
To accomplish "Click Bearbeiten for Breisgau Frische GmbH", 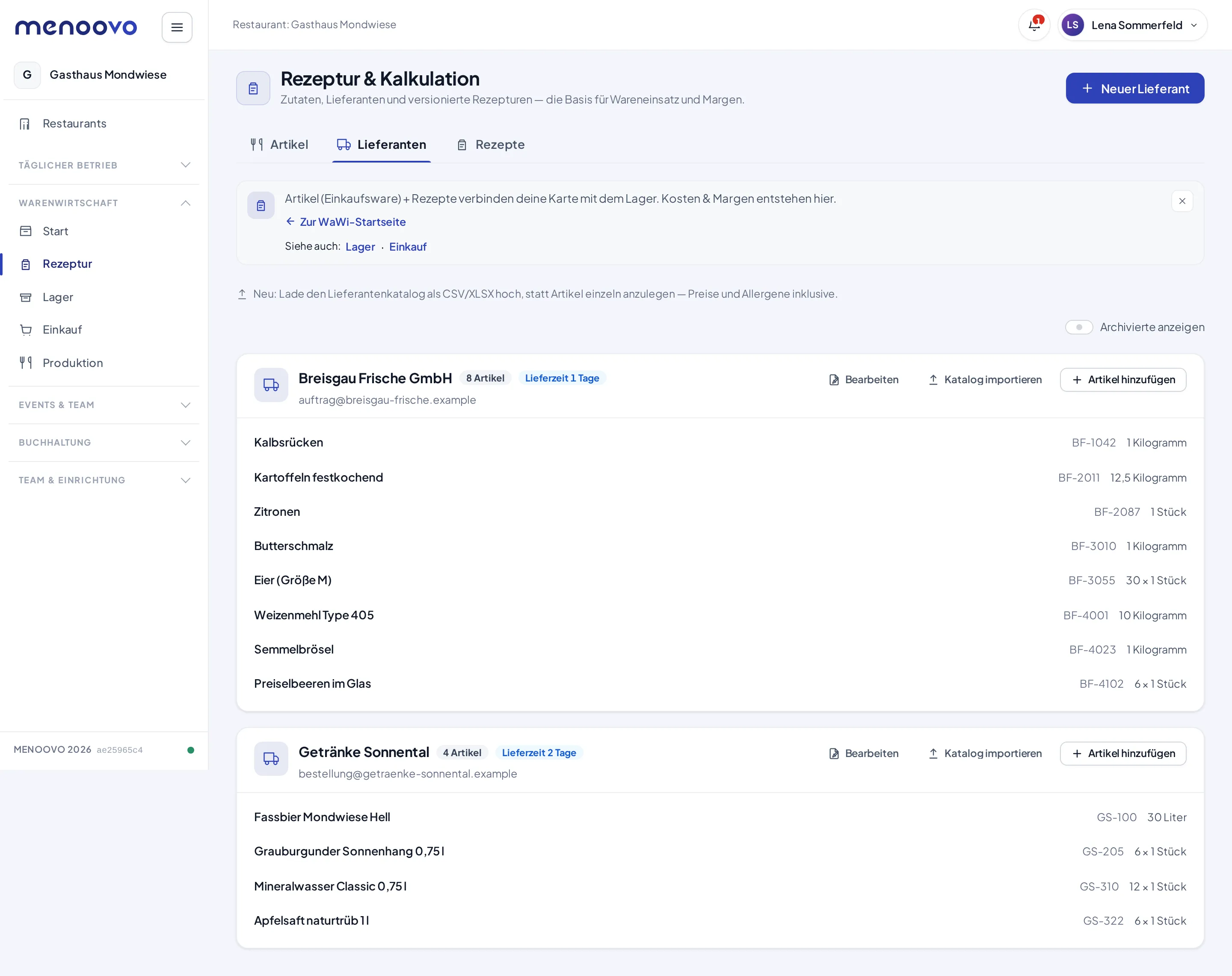I will (863, 379).
